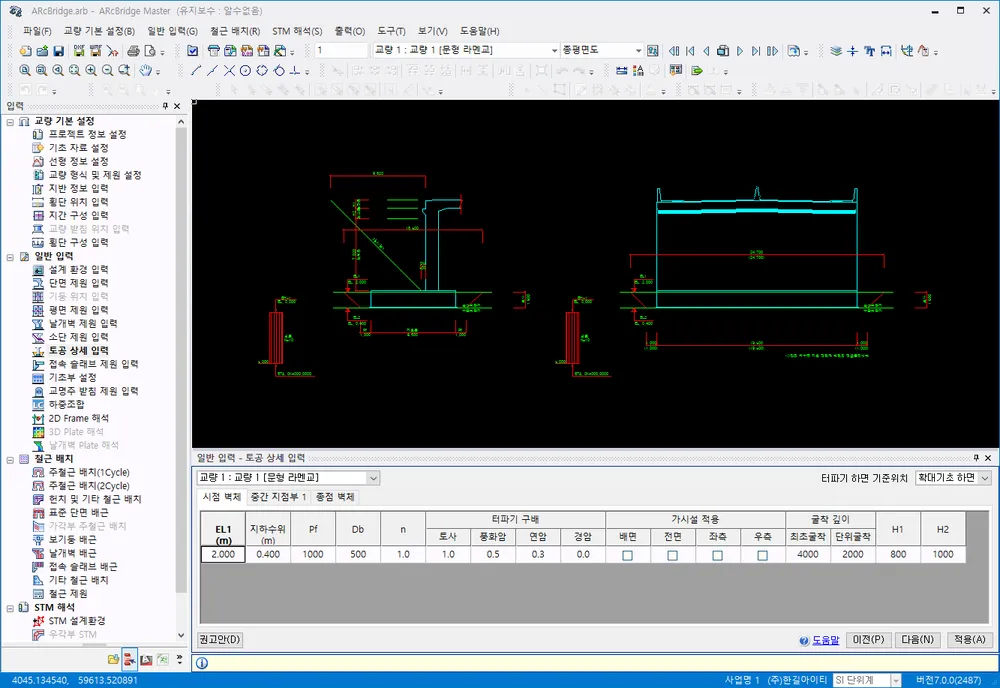Click the 최초굴착 cell 4000
This screenshot has height=688, width=1000.
807,554
